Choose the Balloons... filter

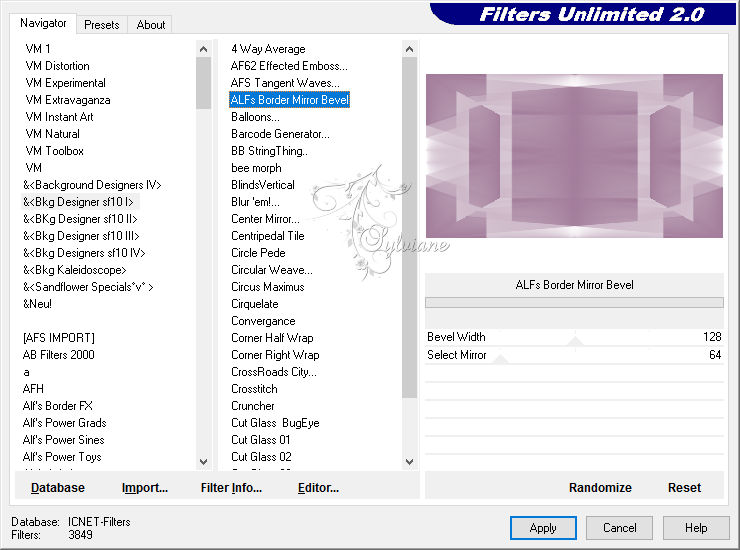(255, 117)
